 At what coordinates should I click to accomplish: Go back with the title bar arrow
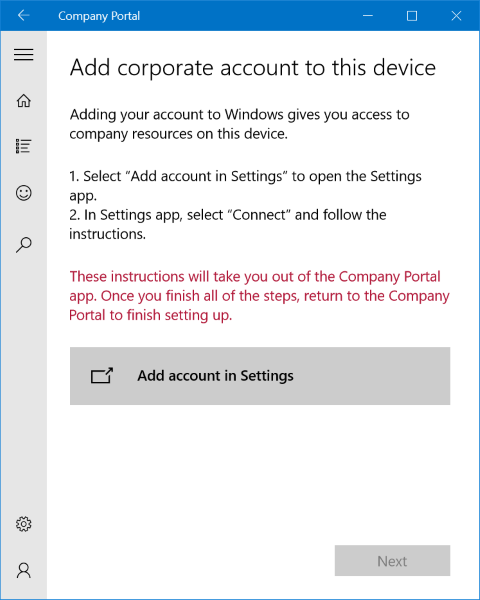coord(24,16)
